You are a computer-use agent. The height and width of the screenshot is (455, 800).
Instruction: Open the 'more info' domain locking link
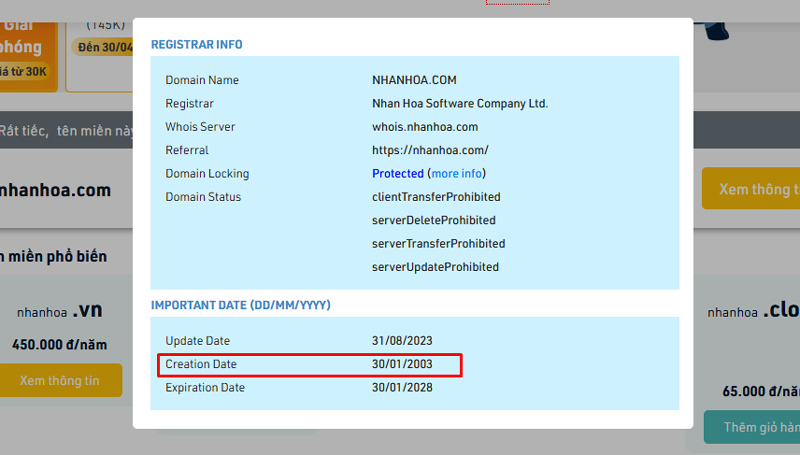pos(457,173)
